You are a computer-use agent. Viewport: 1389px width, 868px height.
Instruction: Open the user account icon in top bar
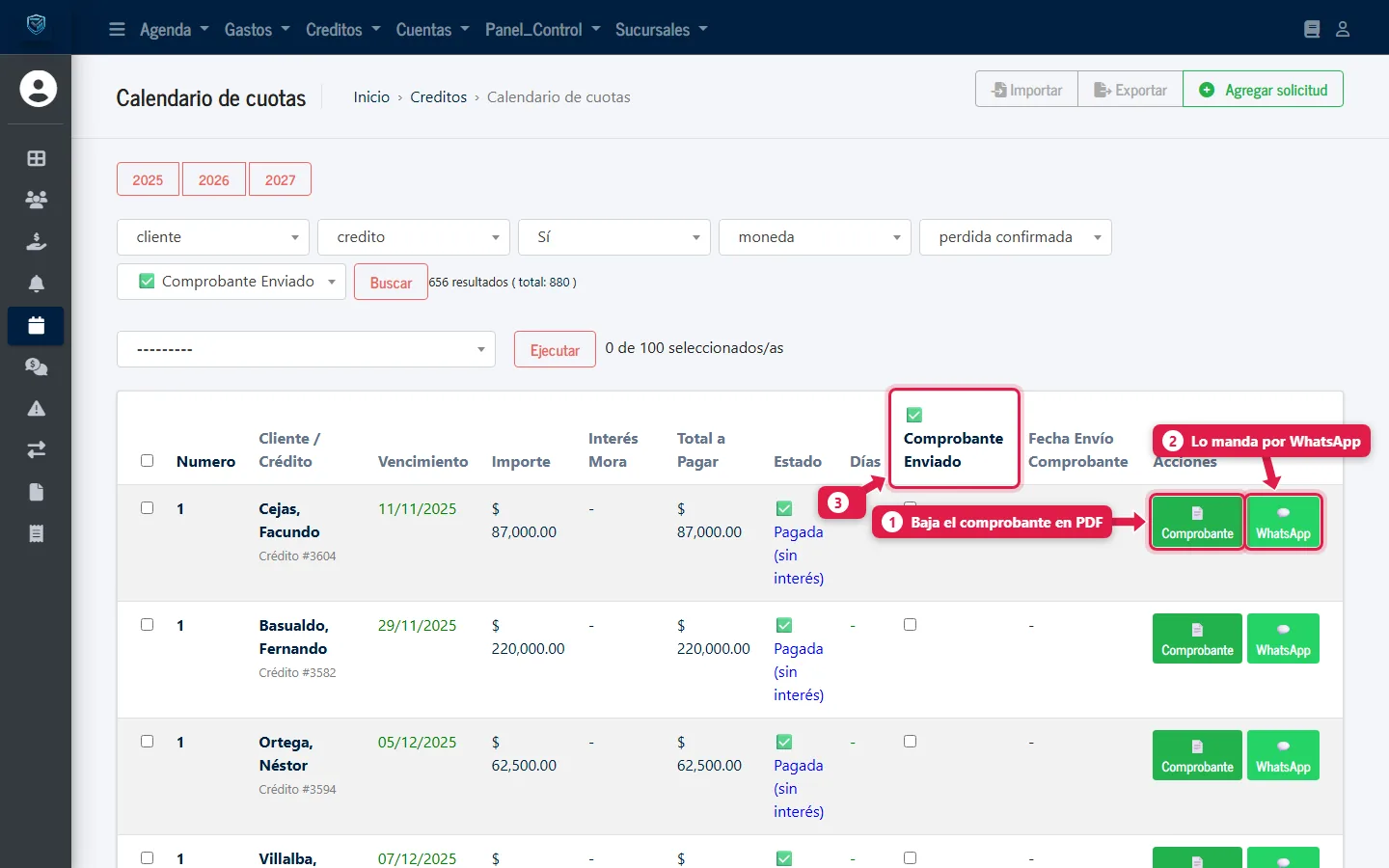point(1343,29)
